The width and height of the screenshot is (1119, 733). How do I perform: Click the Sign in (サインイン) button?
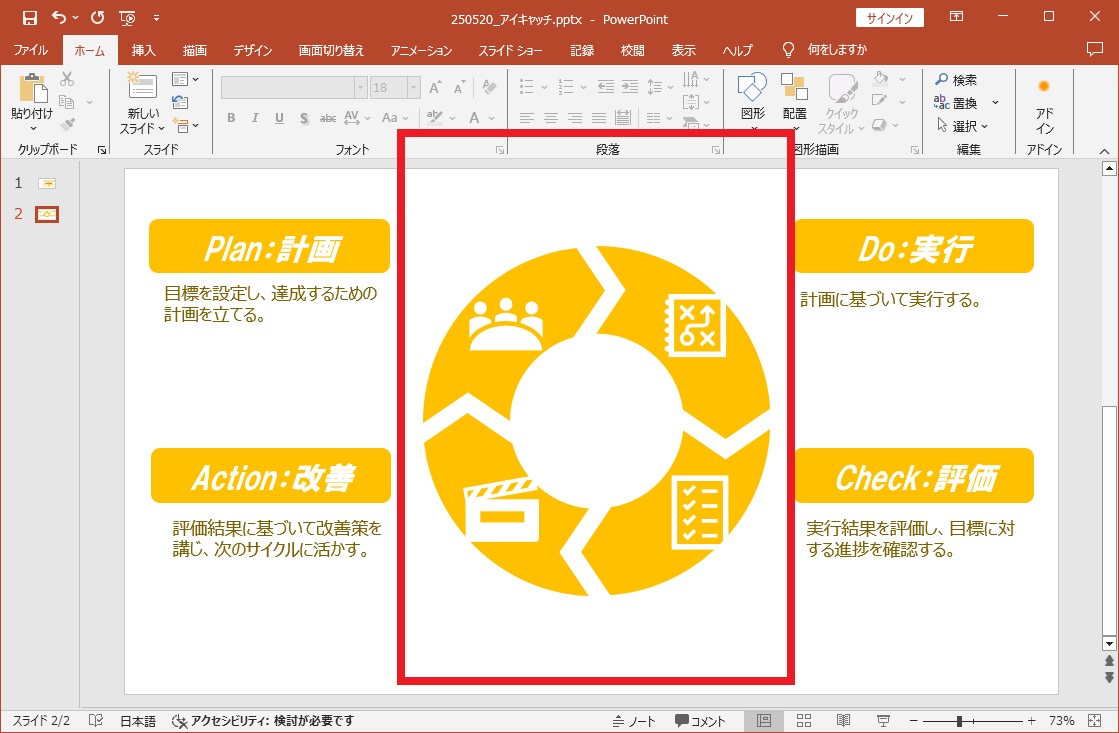pyautogui.click(x=889, y=18)
